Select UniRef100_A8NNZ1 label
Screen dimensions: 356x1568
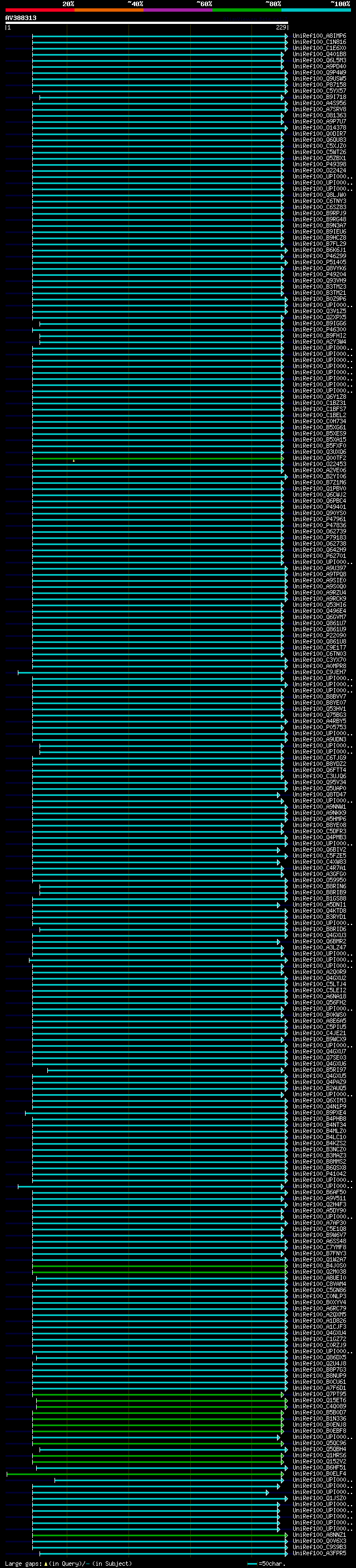click(319, 1535)
